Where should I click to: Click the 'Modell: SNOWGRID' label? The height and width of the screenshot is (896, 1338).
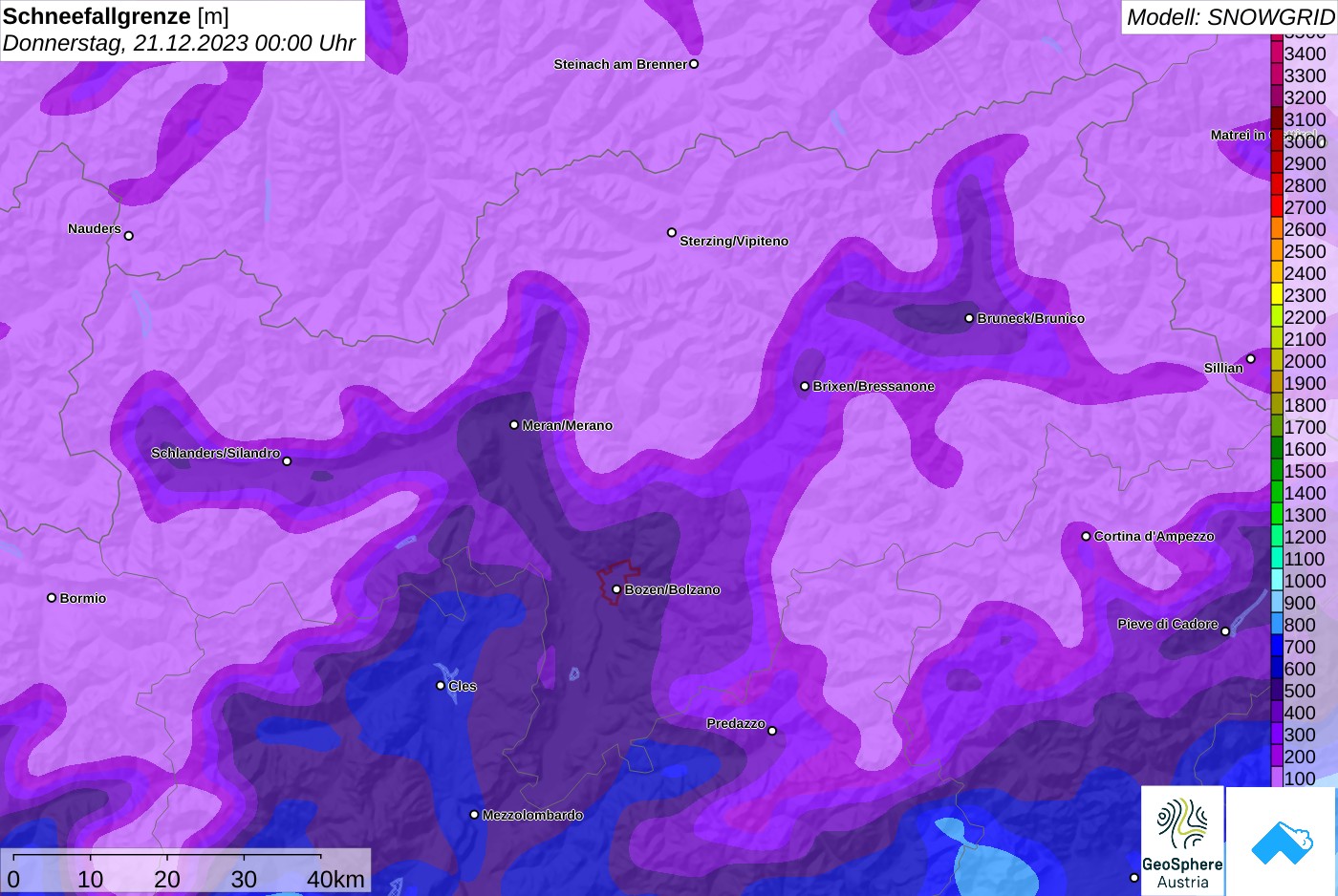tap(1230, 16)
